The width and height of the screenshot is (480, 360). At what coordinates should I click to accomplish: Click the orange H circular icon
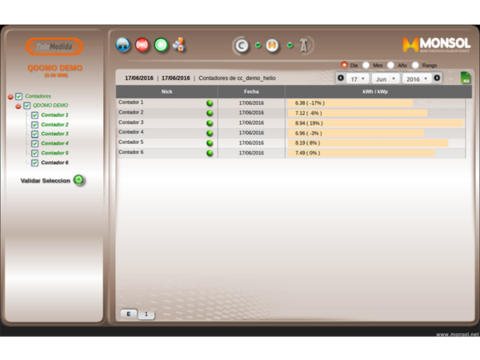272,45
